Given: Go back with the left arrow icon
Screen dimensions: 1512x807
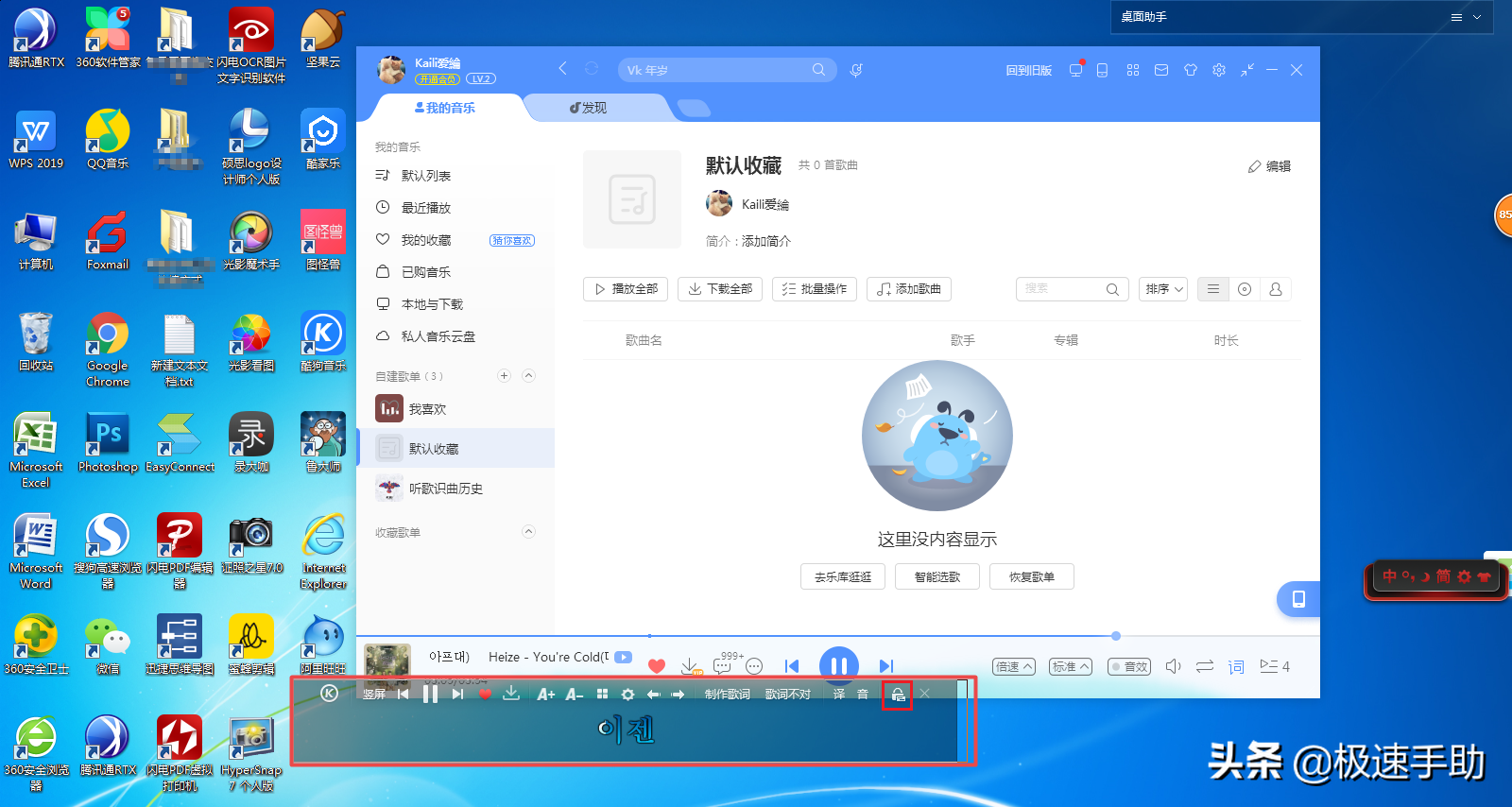Looking at the screenshot, I should [x=562, y=68].
